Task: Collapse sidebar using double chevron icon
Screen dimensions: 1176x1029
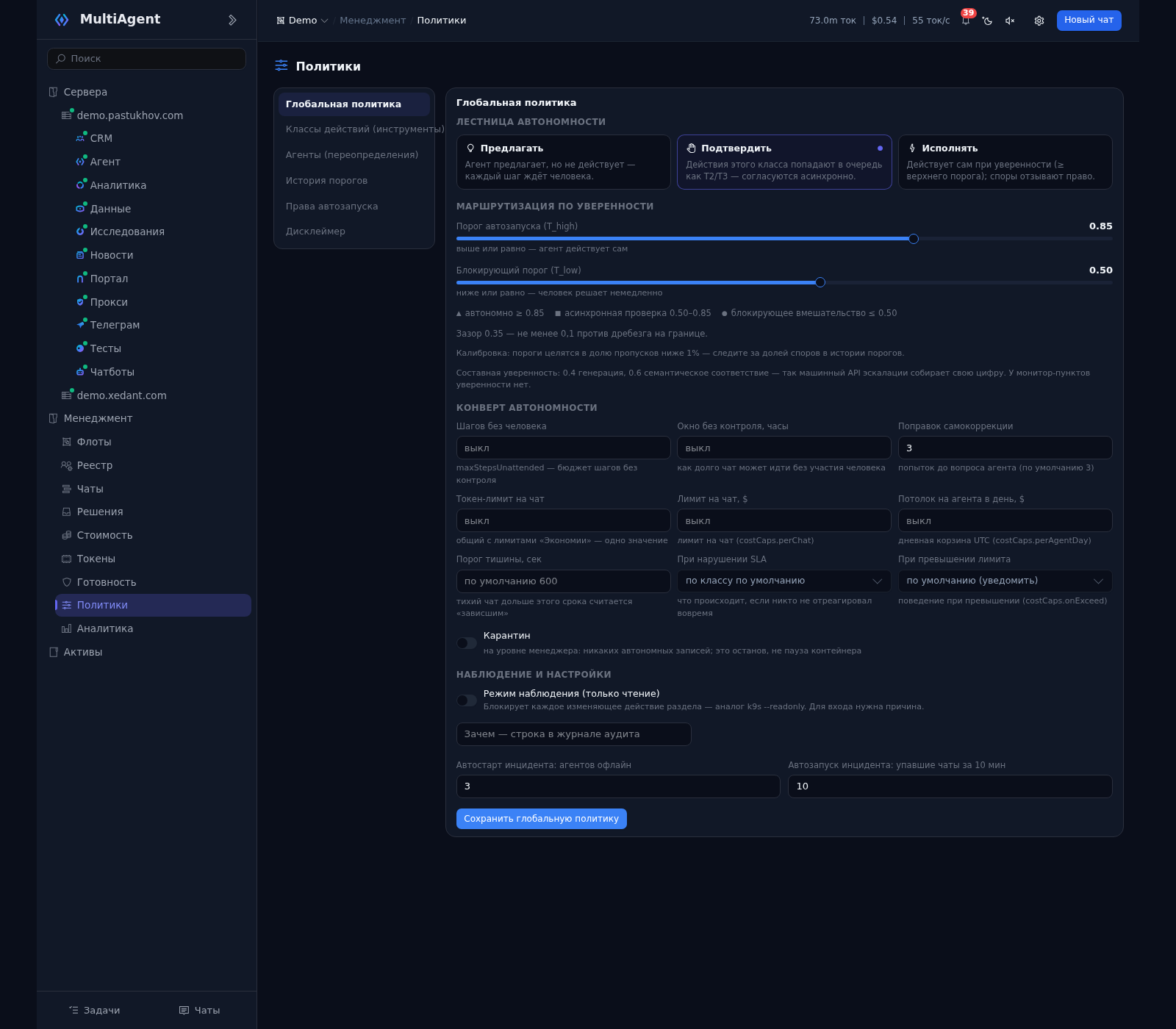Action: (232, 20)
